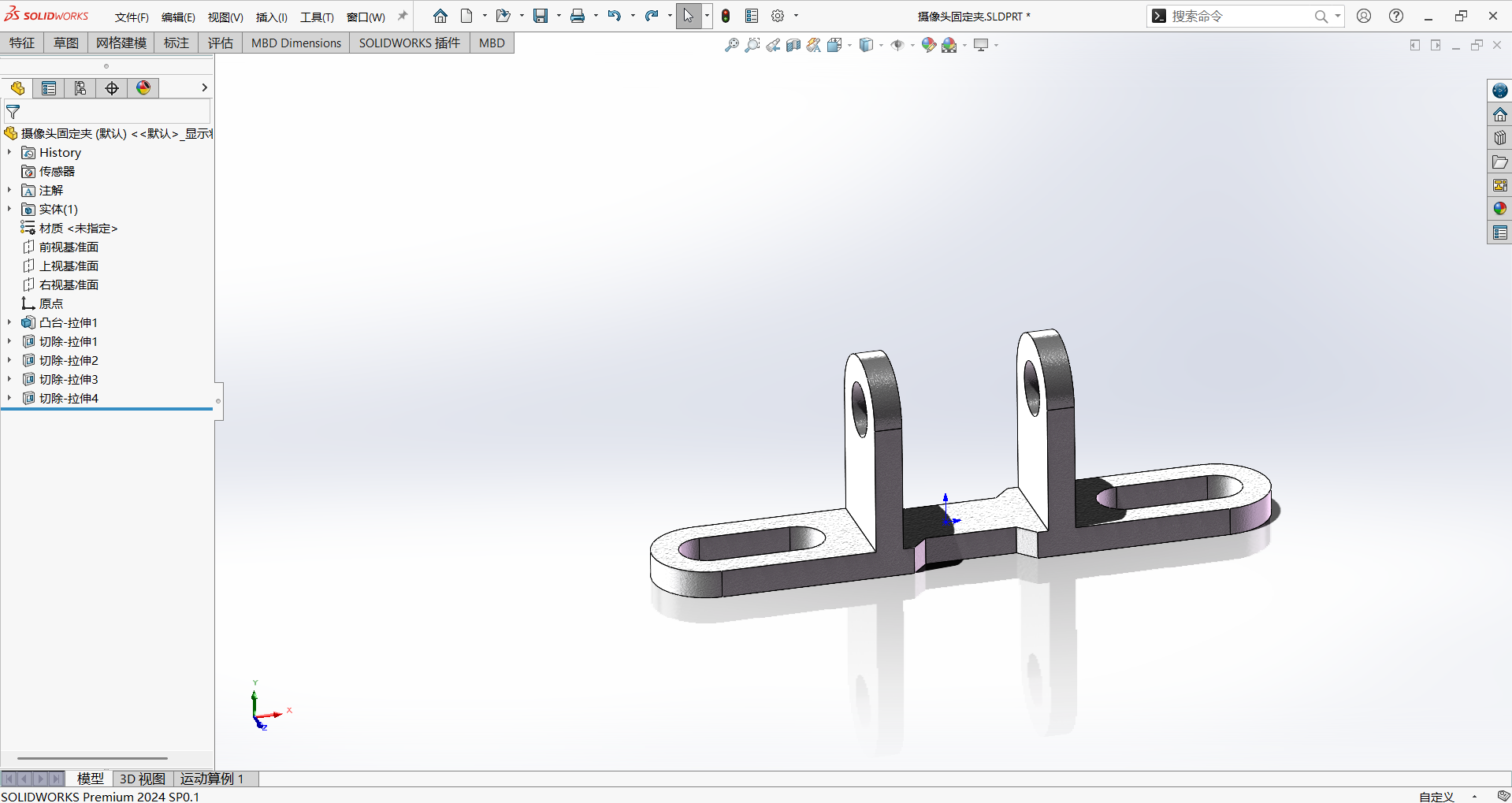The width and height of the screenshot is (1512, 803).
Task: Open the SolidWorks Home icon in toolbar
Action: click(x=440, y=16)
